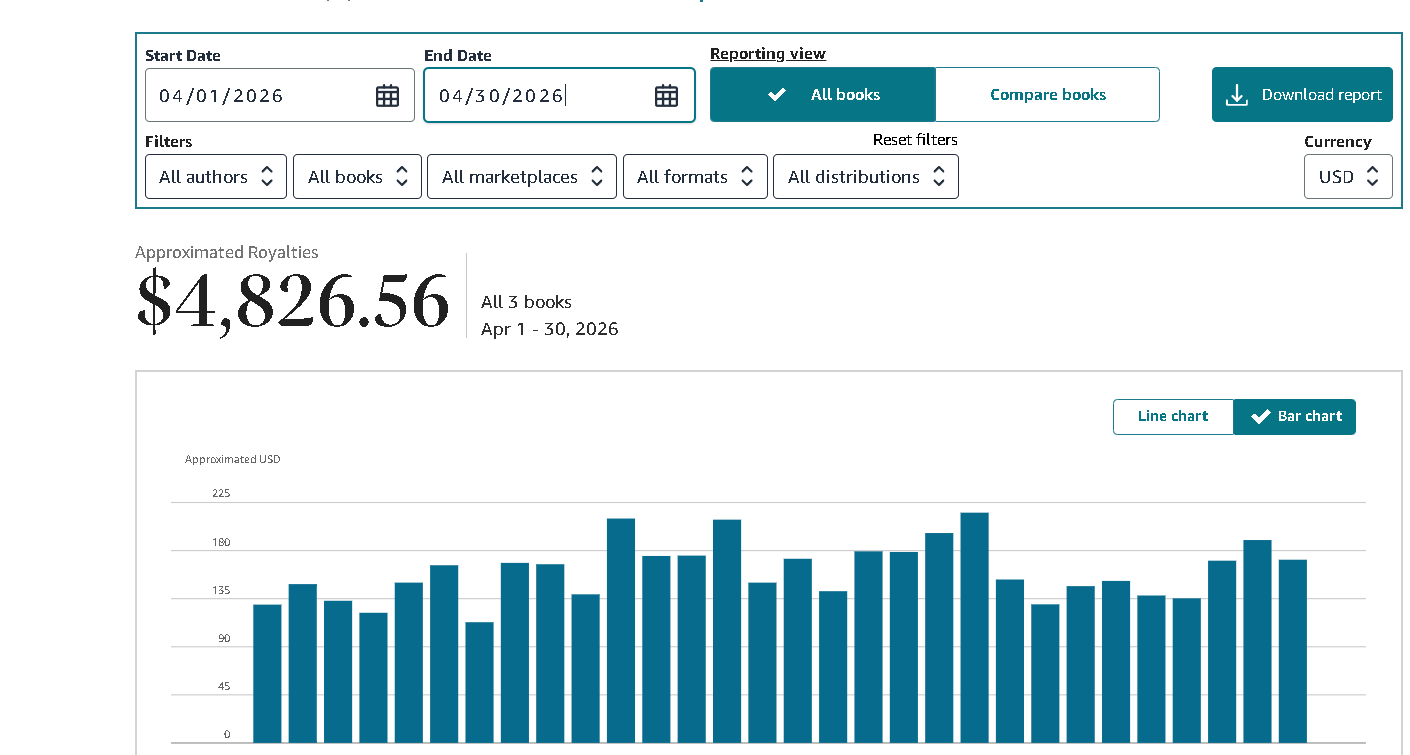The image size is (1410, 755).
Task: Click the Filters label
Action: click(x=169, y=142)
